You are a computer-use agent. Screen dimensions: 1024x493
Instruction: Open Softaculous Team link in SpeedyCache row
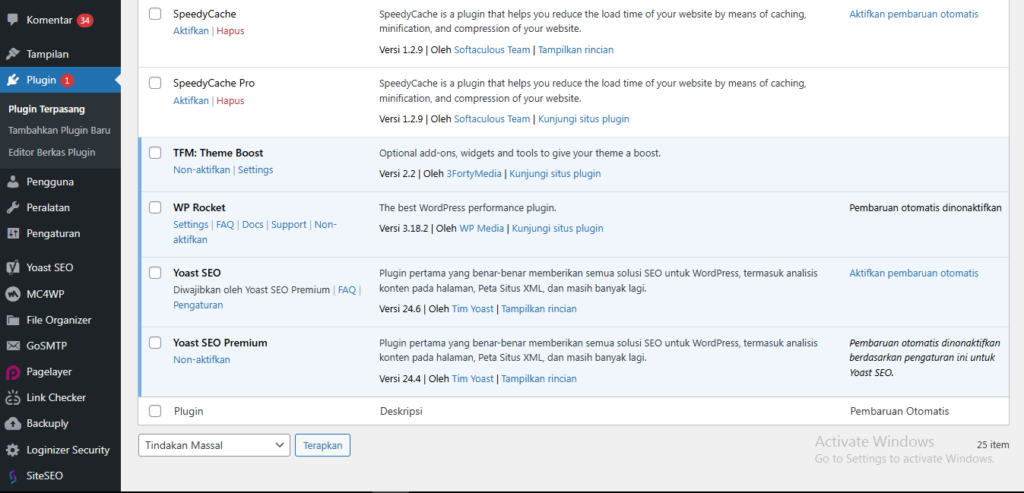492,50
